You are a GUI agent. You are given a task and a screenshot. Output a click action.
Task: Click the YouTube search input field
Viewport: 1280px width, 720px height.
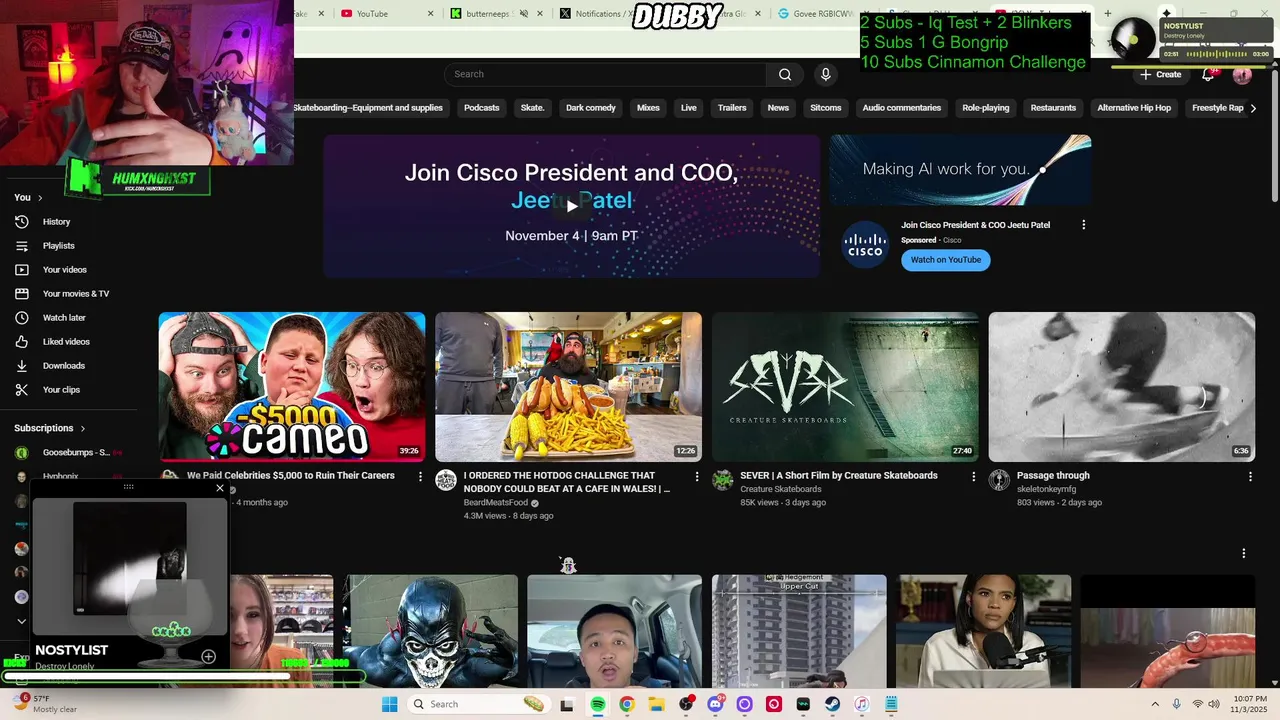(x=605, y=74)
